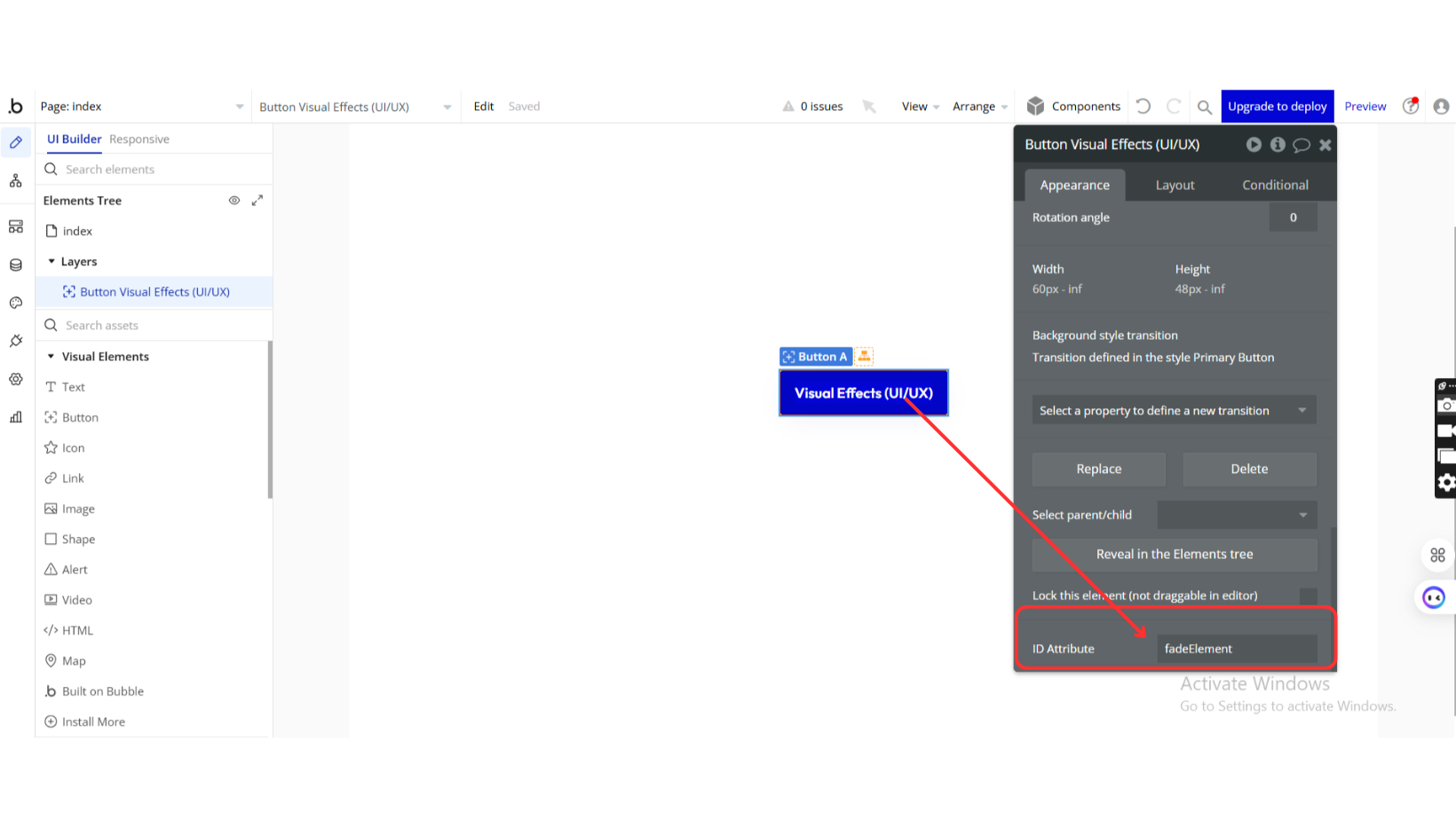This screenshot has height=820, width=1456.
Task: Open the Settings gear in left sidebar
Action: [x=16, y=379]
